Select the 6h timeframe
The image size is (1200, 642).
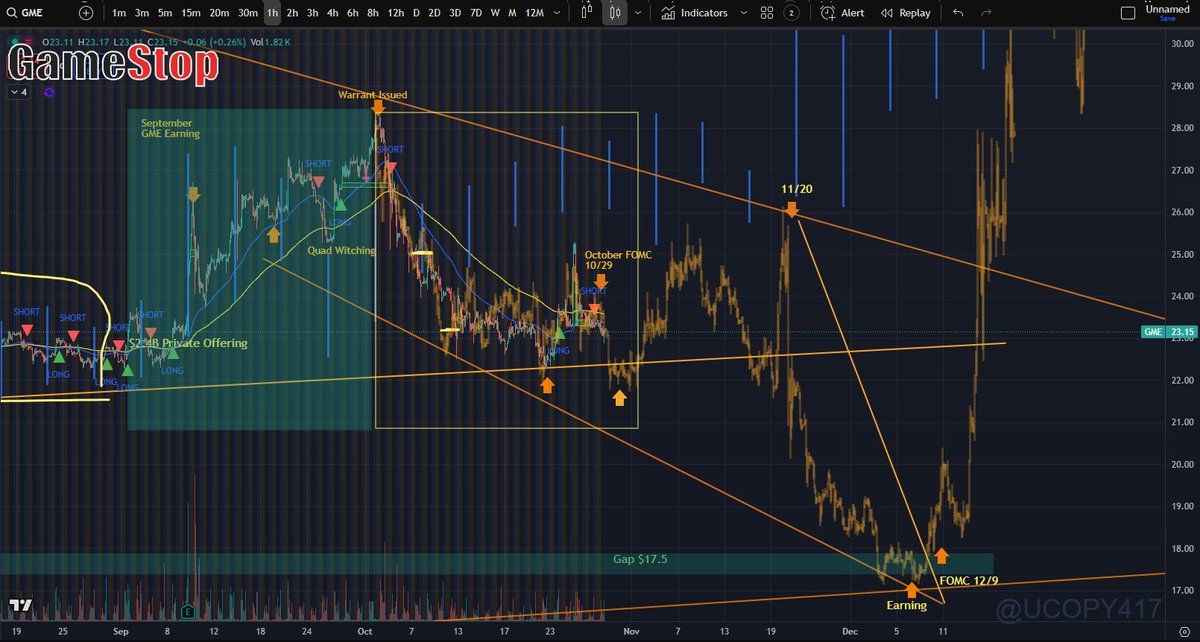(x=353, y=13)
